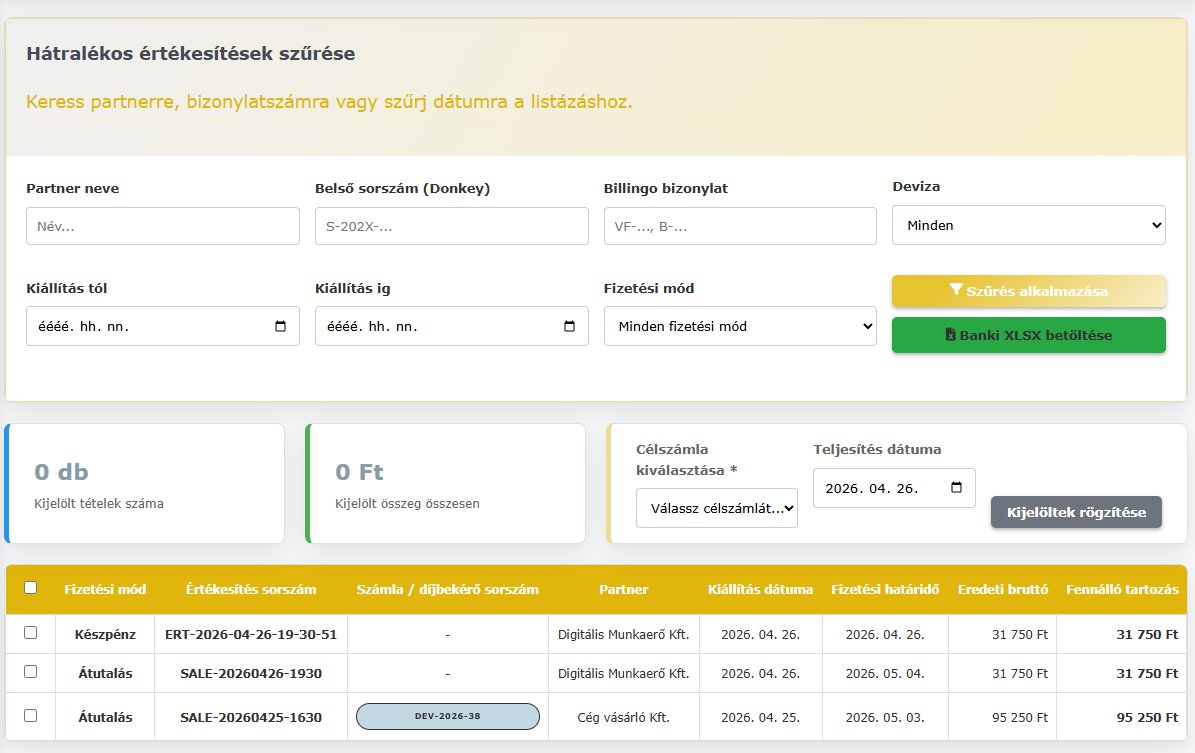The width and height of the screenshot is (1195, 753).
Task: Open calendar picker icon for Kiállítás ig
Action: (569, 326)
